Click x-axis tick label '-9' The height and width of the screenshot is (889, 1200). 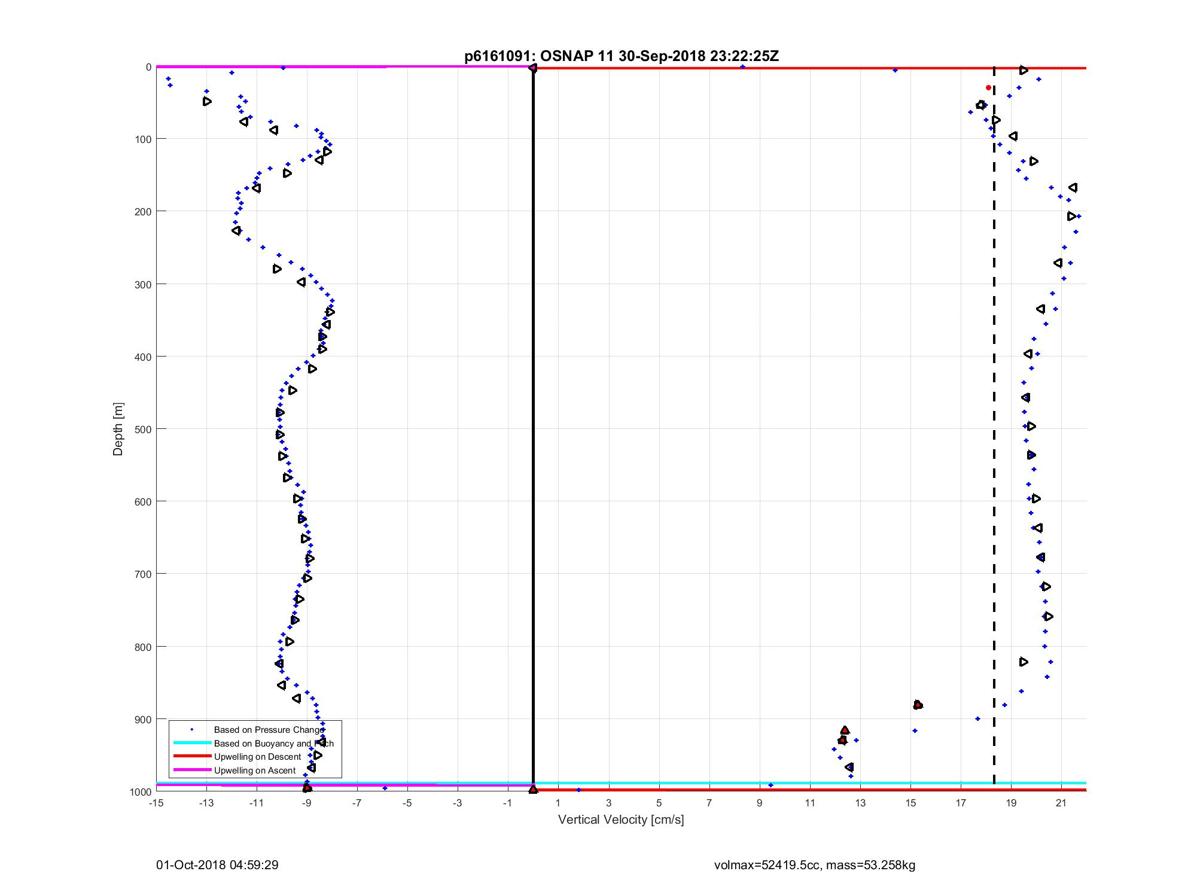[307, 803]
